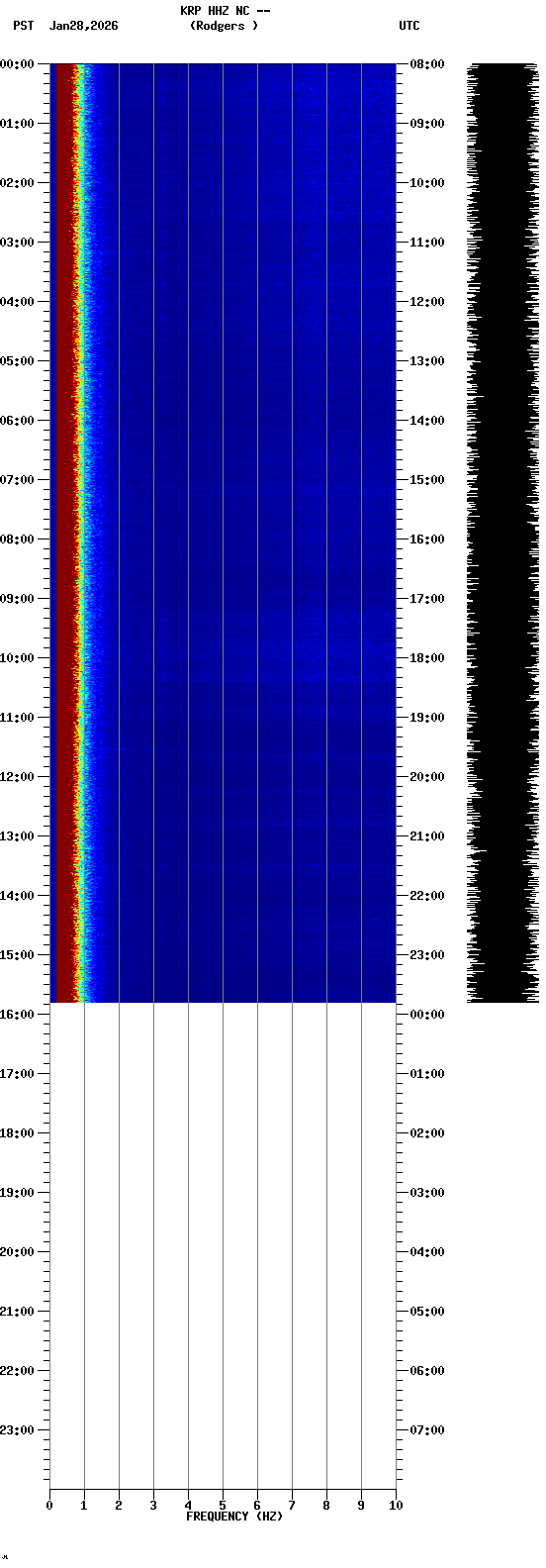The width and height of the screenshot is (546, 1568).
Task: Click the 9 Hz frequency axis tick
Action: (361, 1506)
